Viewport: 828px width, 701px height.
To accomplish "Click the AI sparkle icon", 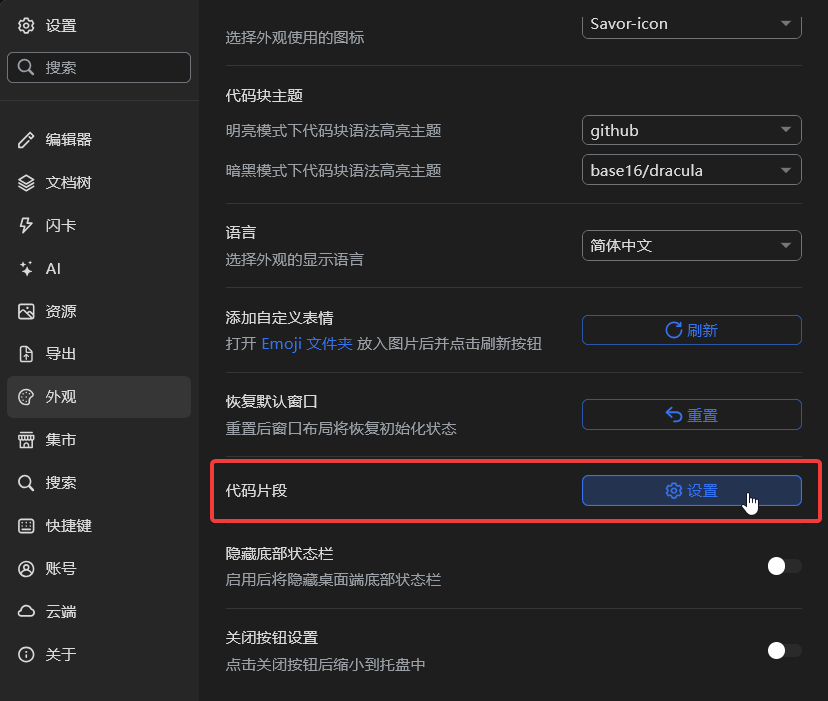I will pos(26,268).
